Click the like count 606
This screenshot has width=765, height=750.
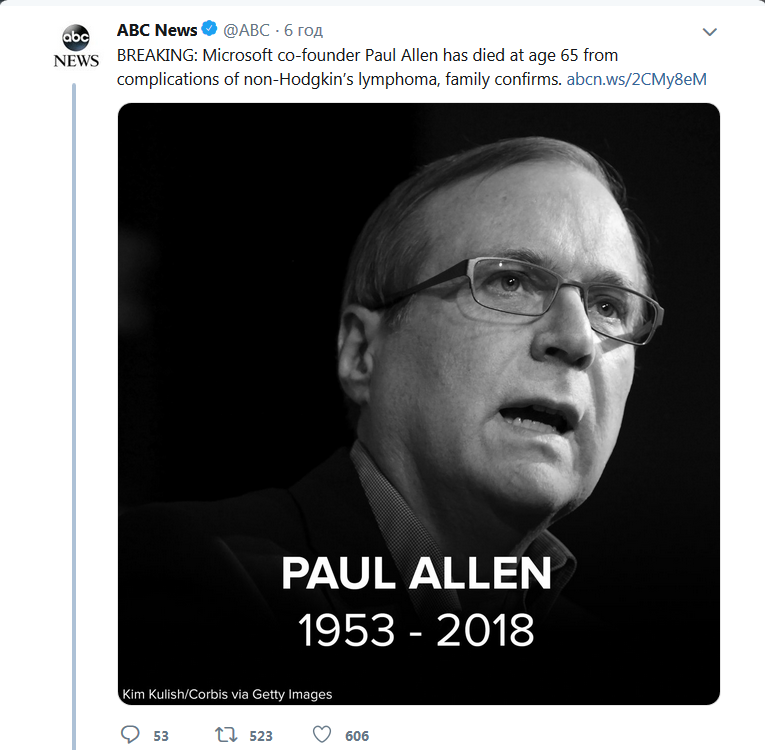coord(357,736)
